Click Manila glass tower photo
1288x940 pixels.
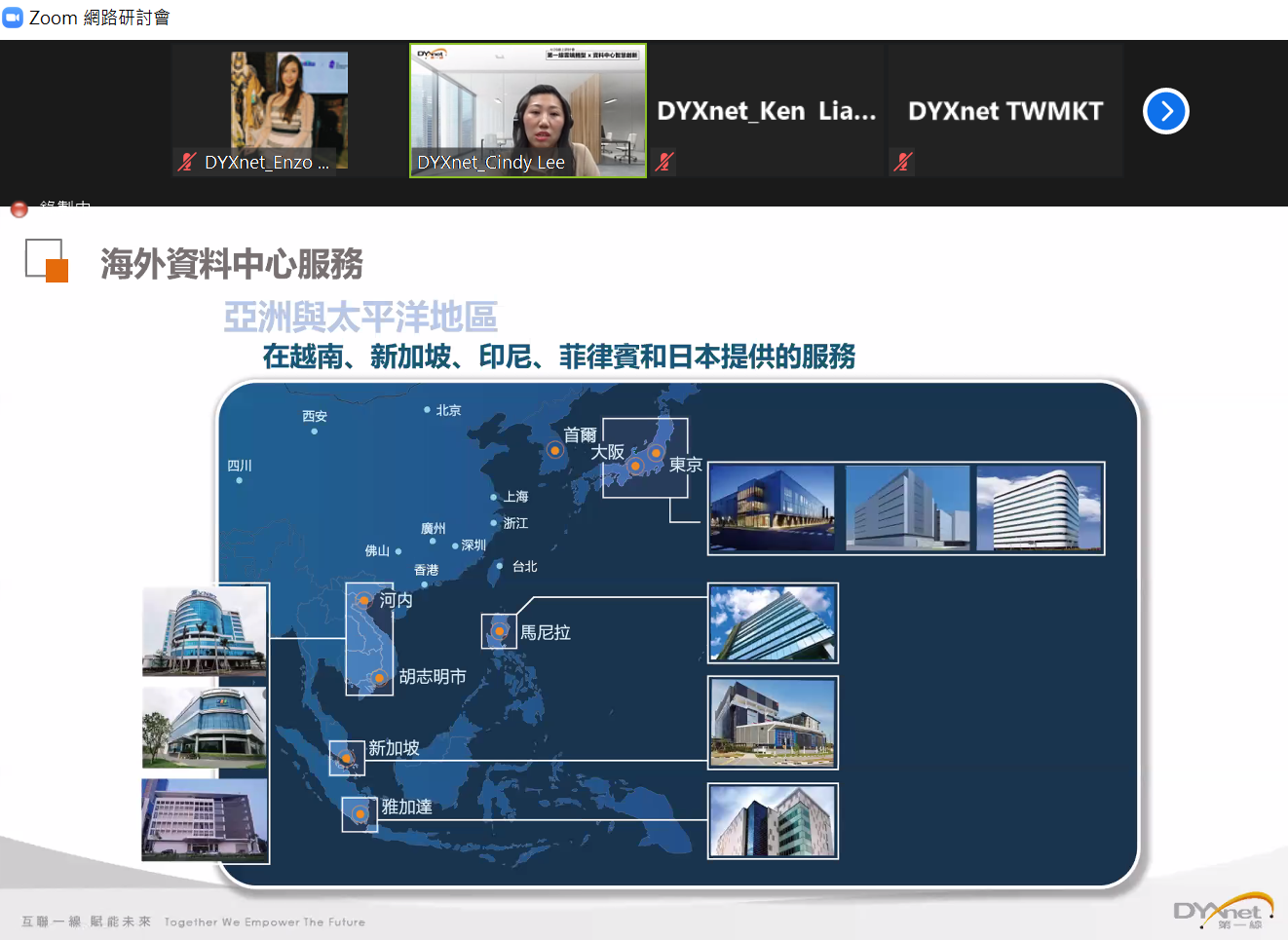(774, 623)
